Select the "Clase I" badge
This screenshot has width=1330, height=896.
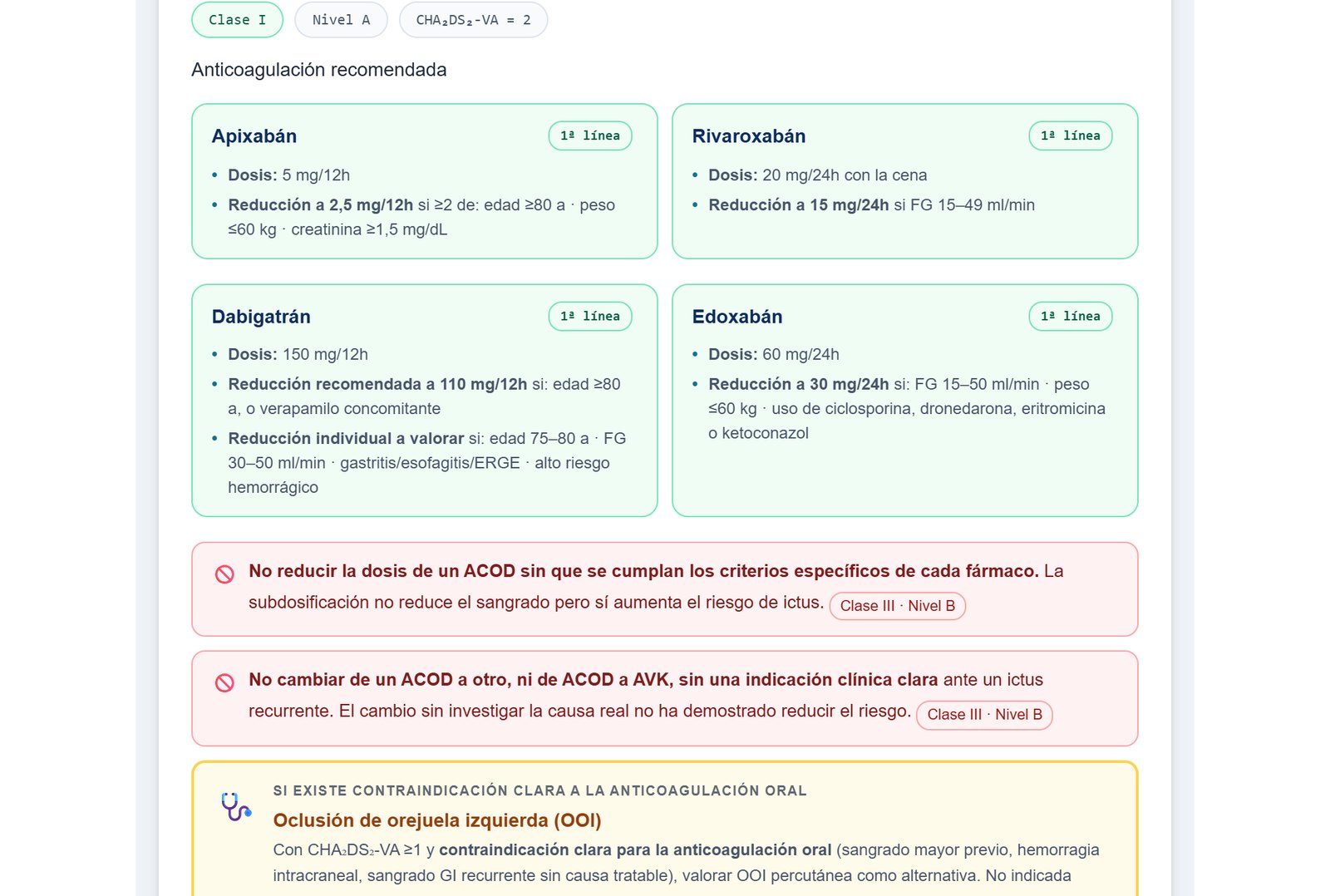pyautogui.click(x=238, y=20)
